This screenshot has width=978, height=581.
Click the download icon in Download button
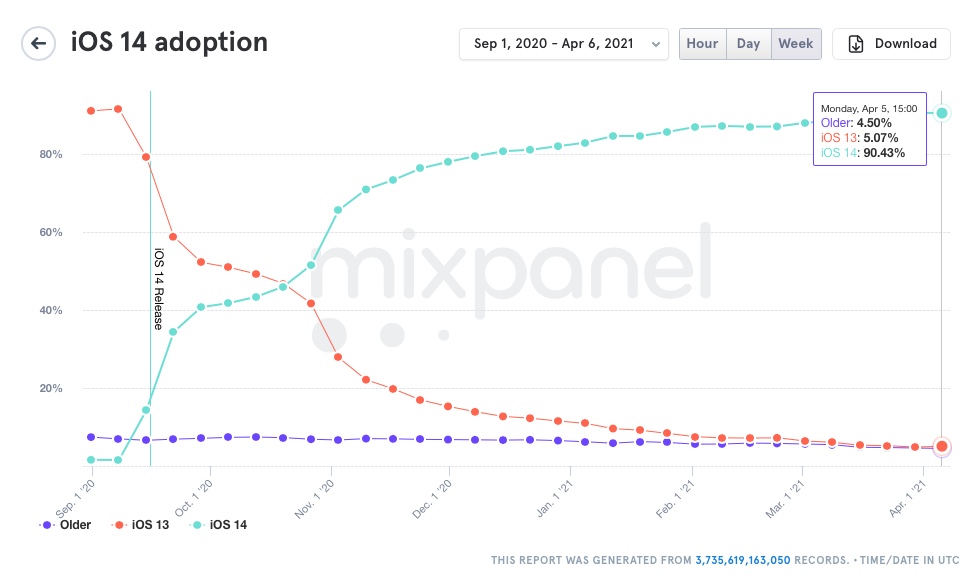(x=856, y=44)
